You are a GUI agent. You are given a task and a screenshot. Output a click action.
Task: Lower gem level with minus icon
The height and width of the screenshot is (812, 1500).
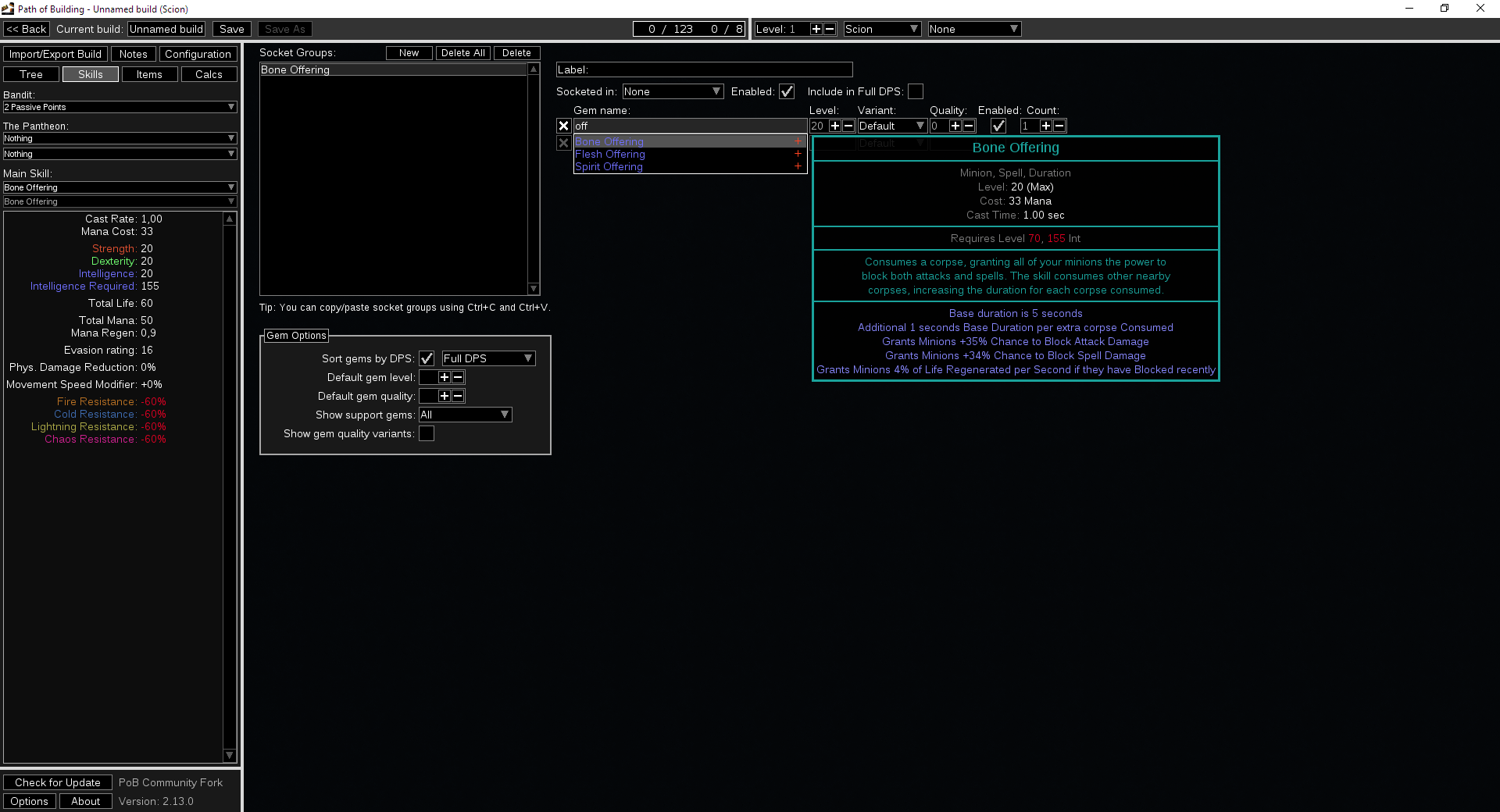tap(848, 126)
